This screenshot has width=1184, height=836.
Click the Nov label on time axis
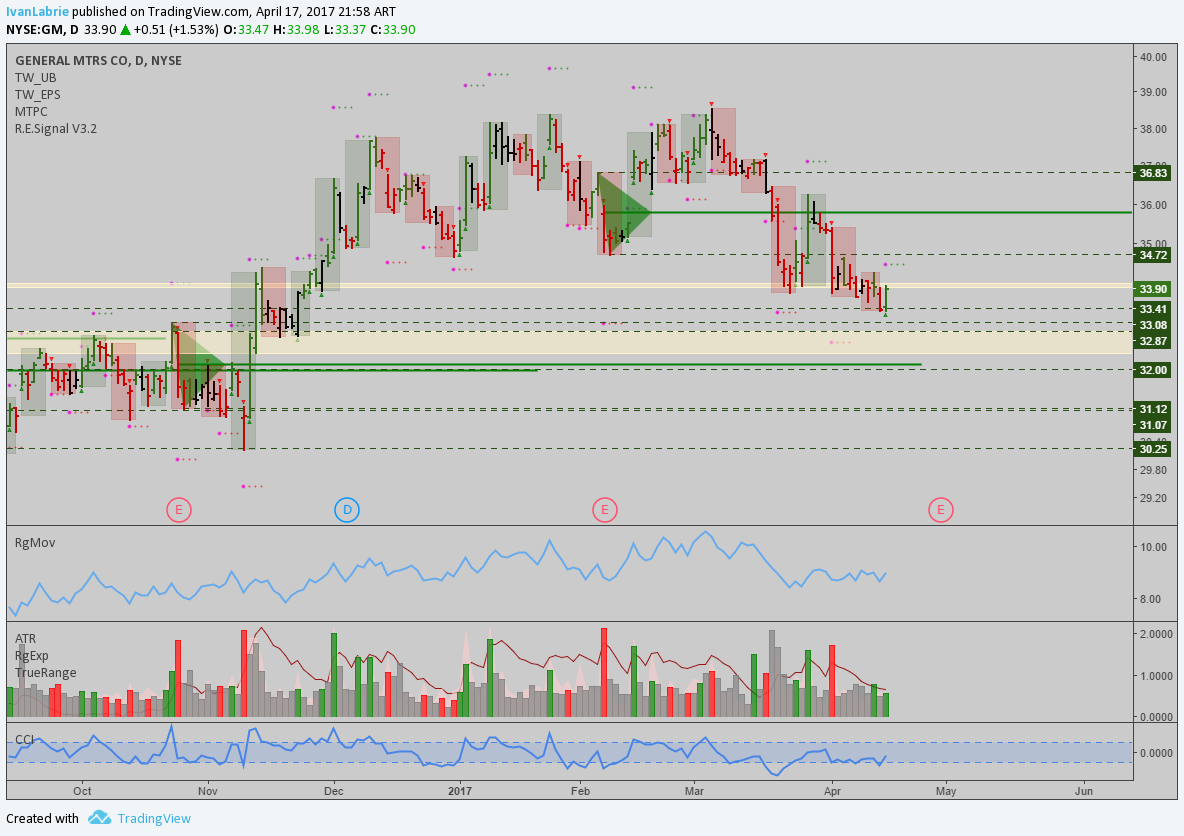click(x=208, y=791)
